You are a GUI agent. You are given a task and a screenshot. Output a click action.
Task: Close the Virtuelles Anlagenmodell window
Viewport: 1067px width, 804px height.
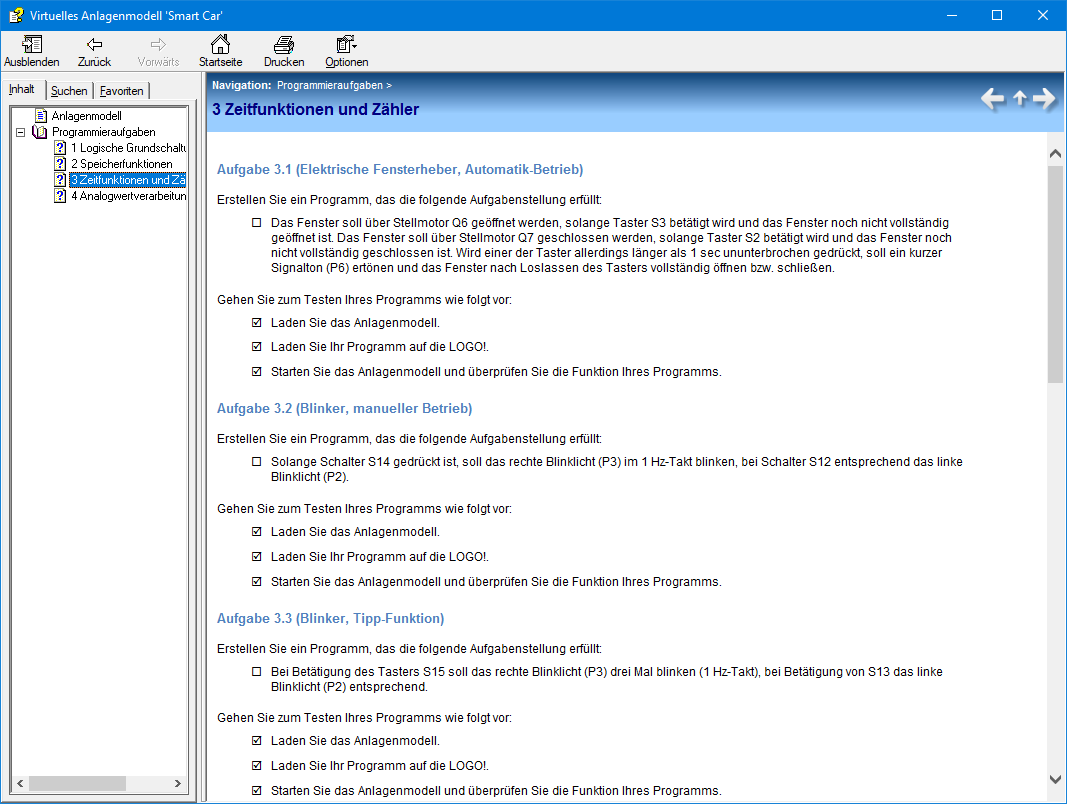pyautogui.click(x=1043, y=15)
